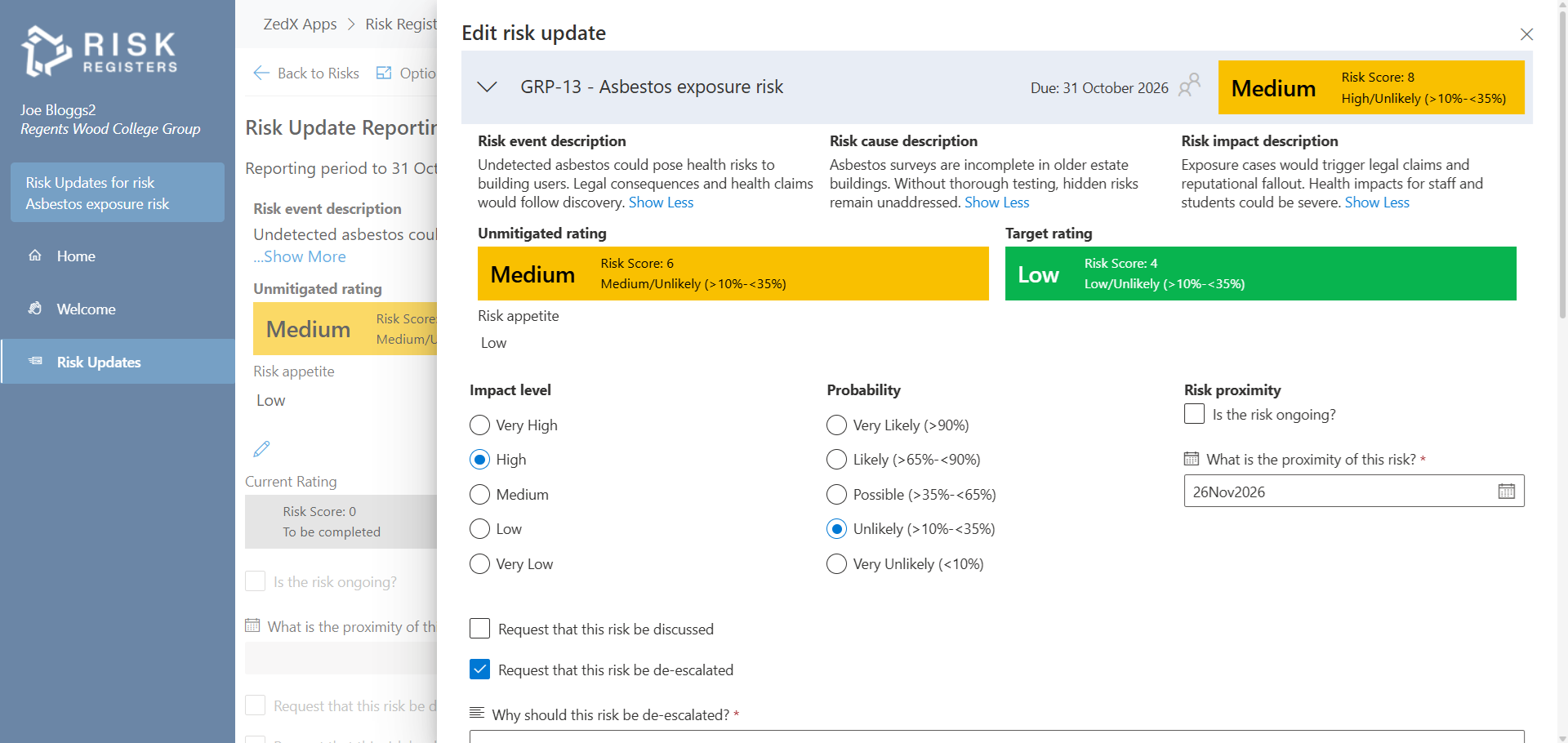1568x743 pixels.
Task: Close the Edit risk update panel
Action: point(1526,34)
